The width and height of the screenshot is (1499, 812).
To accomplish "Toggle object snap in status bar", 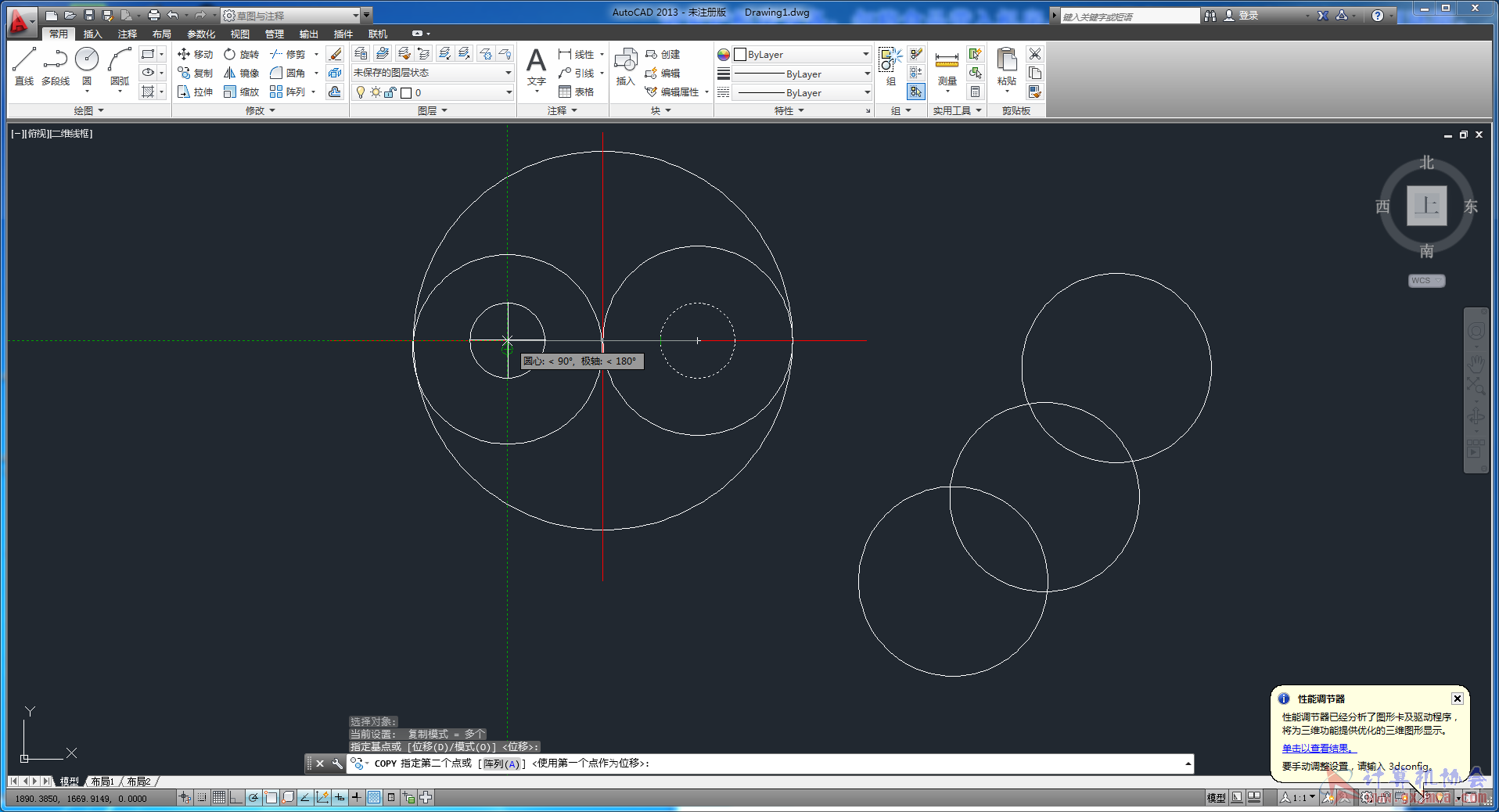I will point(271,797).
